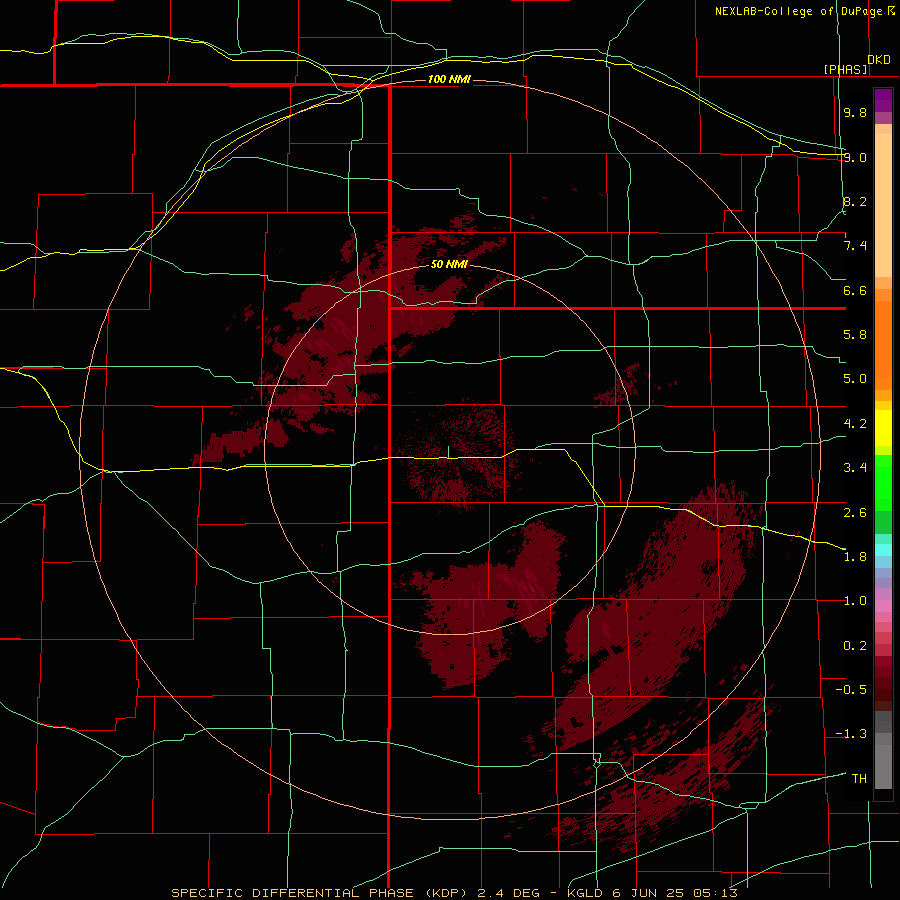Click the bright green band of the color scale
Viewport: 900px width, 900px height.
883,482
